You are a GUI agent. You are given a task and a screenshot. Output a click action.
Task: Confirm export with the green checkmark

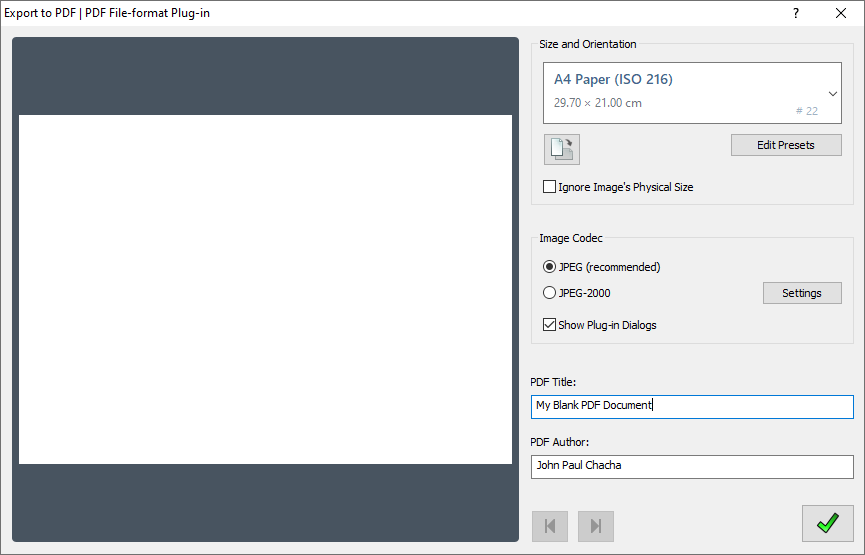(827, 523)
